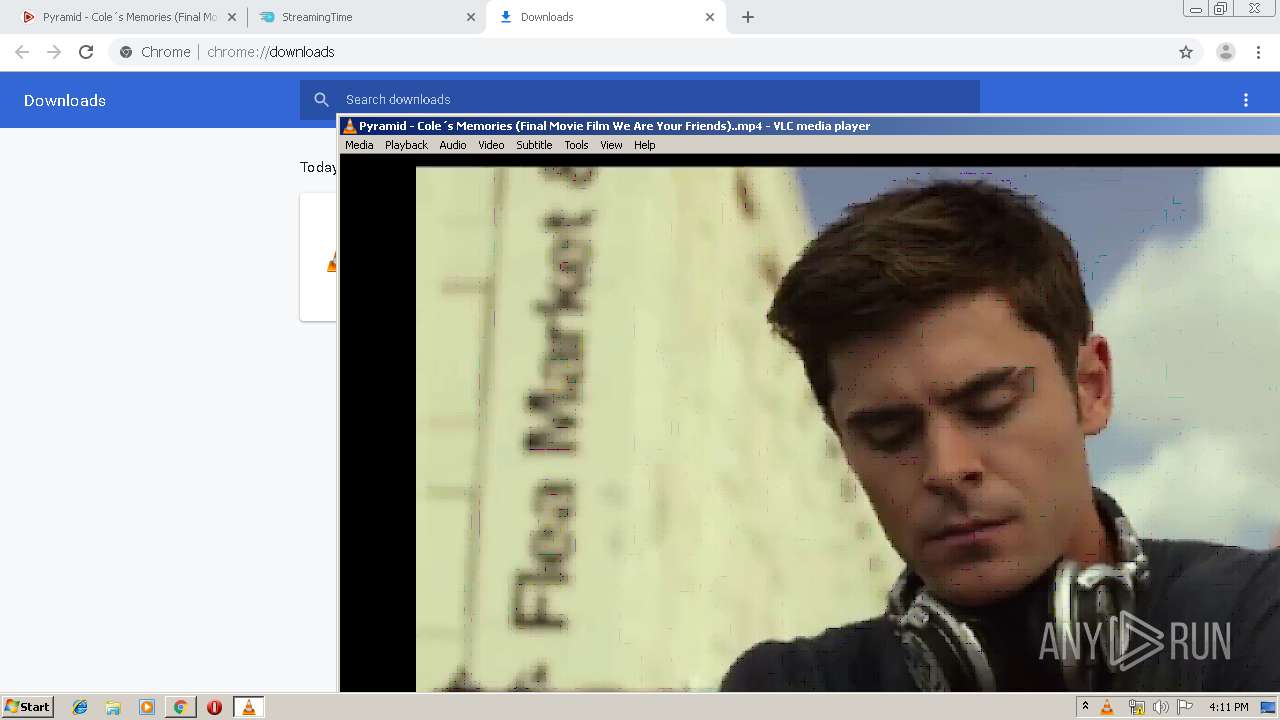Open the Action Center flag icon
The height and width of the screenshot is (720, 1280).
click(x=1185, y=707)
